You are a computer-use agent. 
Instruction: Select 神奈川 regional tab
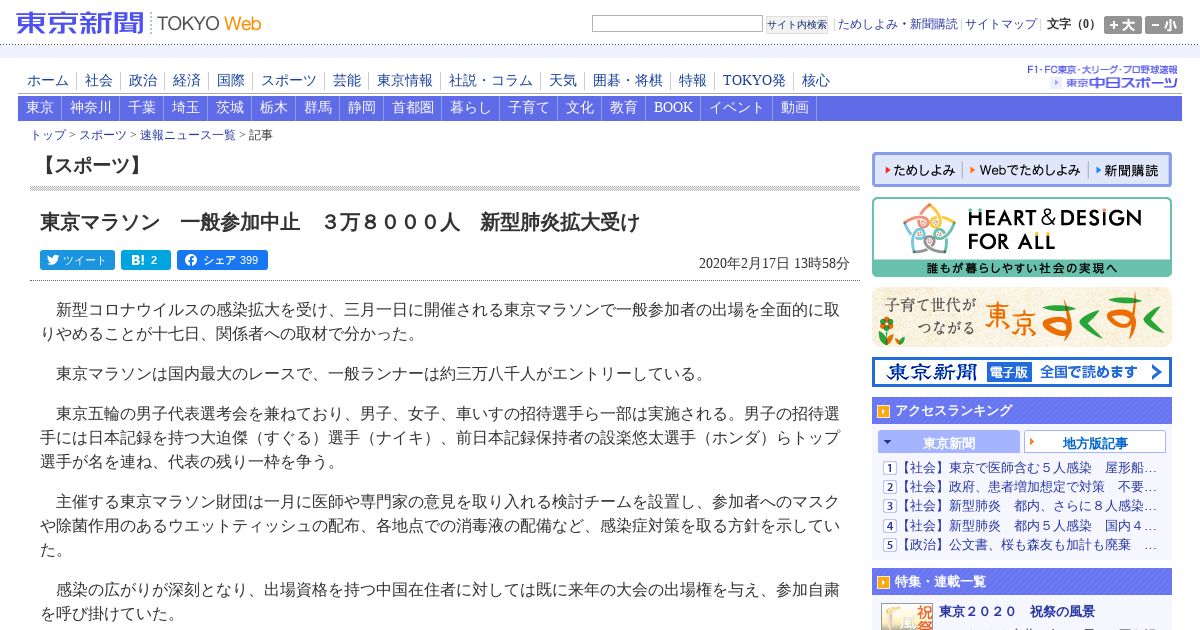[x=91, y=108]
